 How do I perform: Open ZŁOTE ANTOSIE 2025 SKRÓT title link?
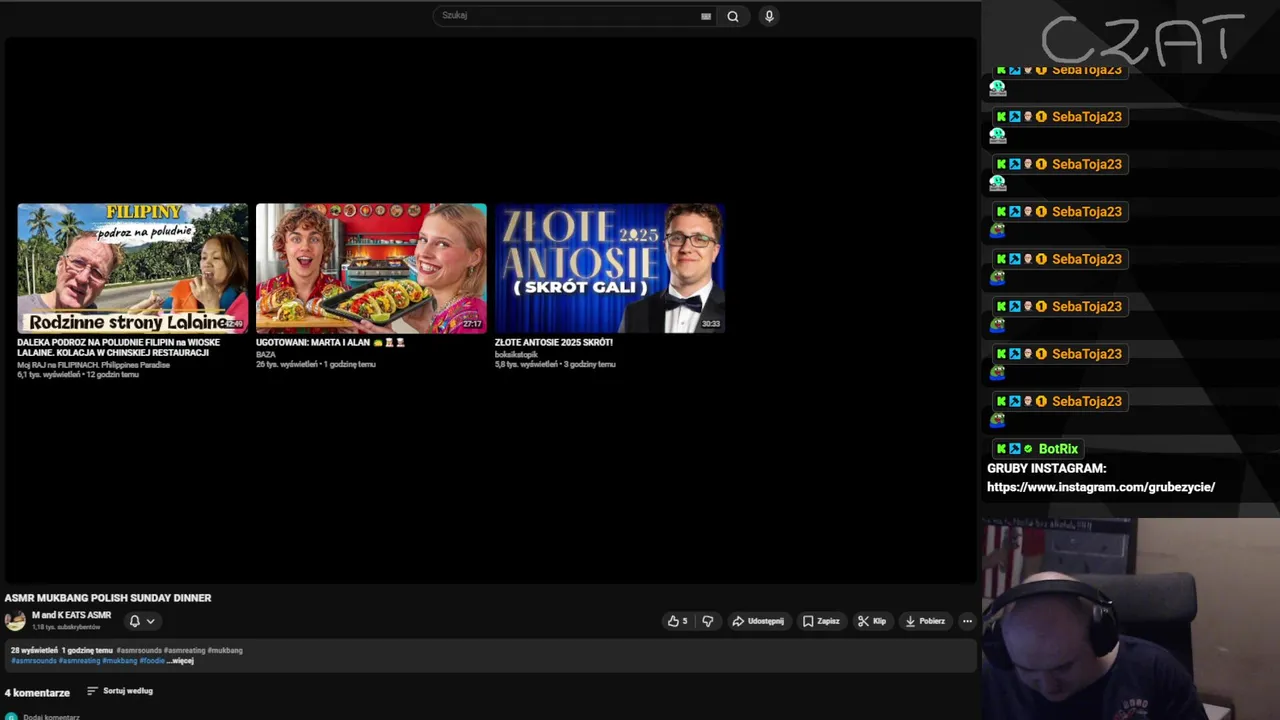[x=554, y=342]
